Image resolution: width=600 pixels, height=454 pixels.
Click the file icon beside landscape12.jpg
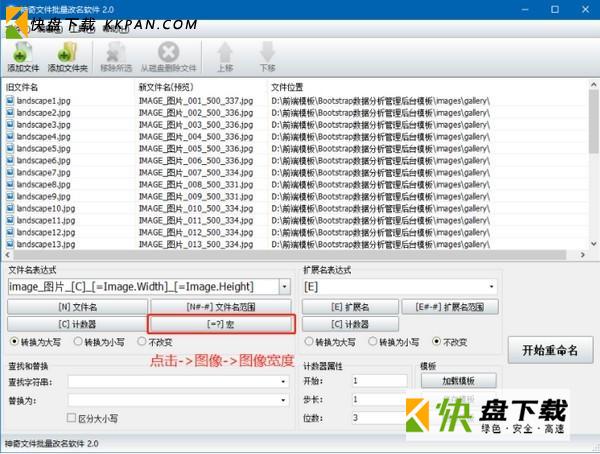(10, 232)
